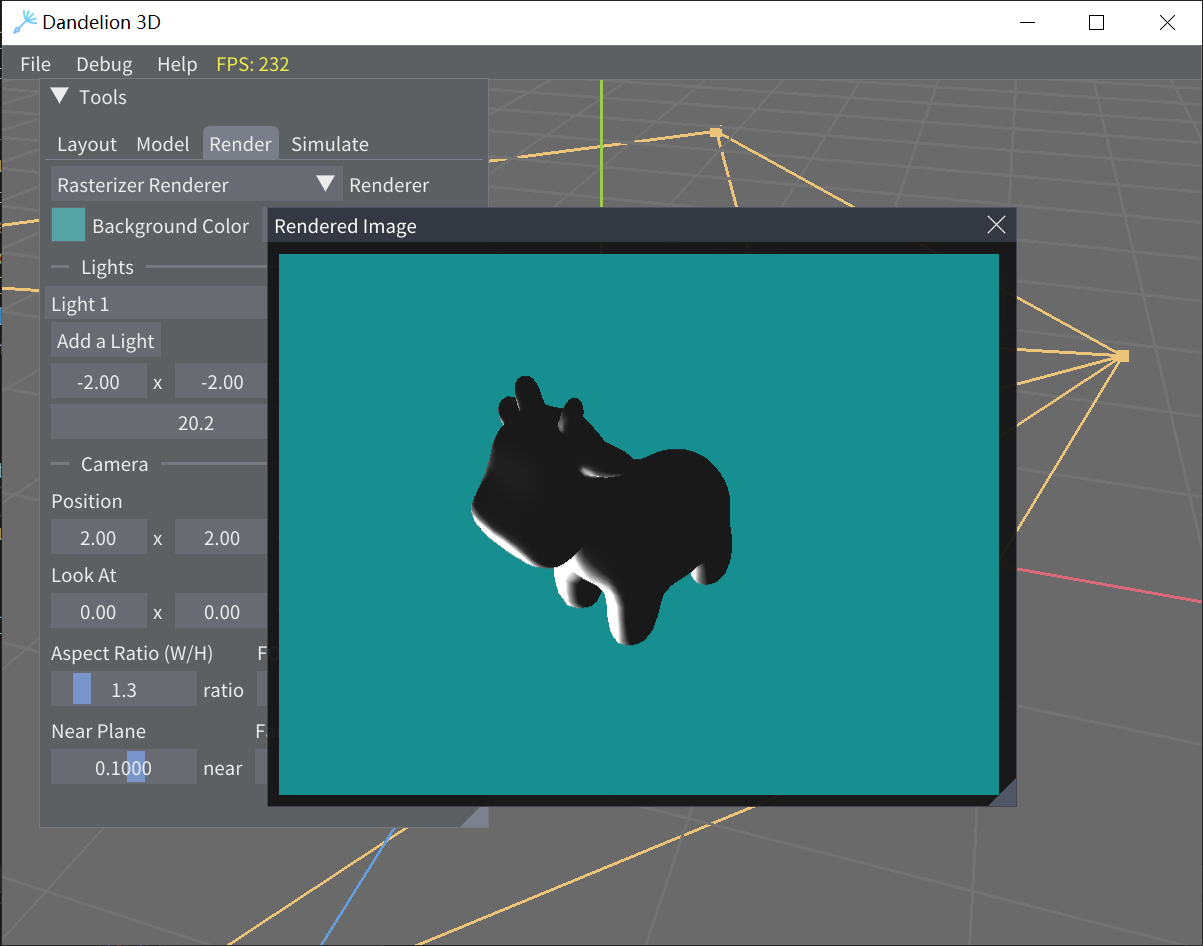Open the Rasterizer Renderer dropdown

tap(196, 185)
